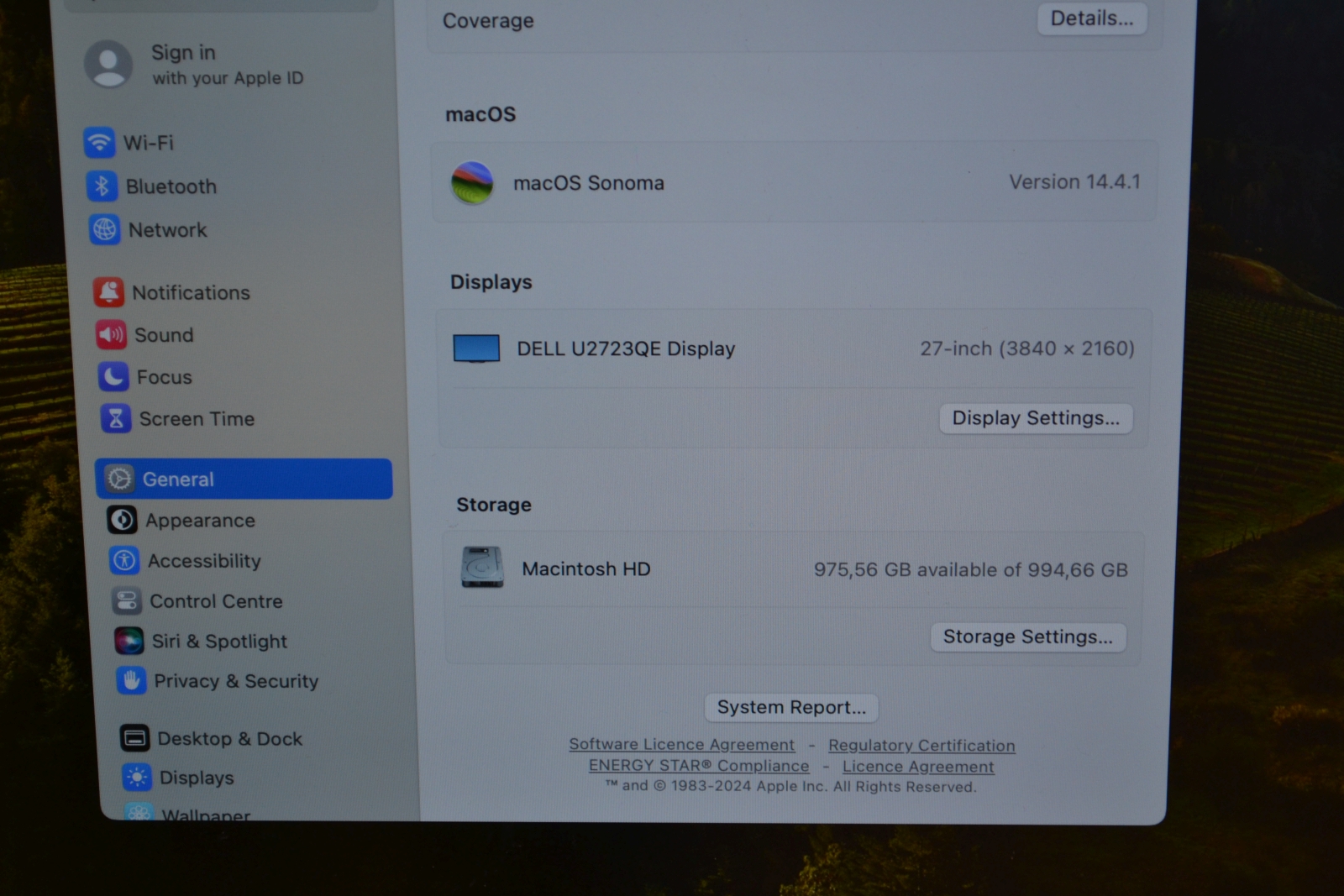Viewport: 1344px width, 896px height.
Task: Open System Report
Action: (790, 707)
